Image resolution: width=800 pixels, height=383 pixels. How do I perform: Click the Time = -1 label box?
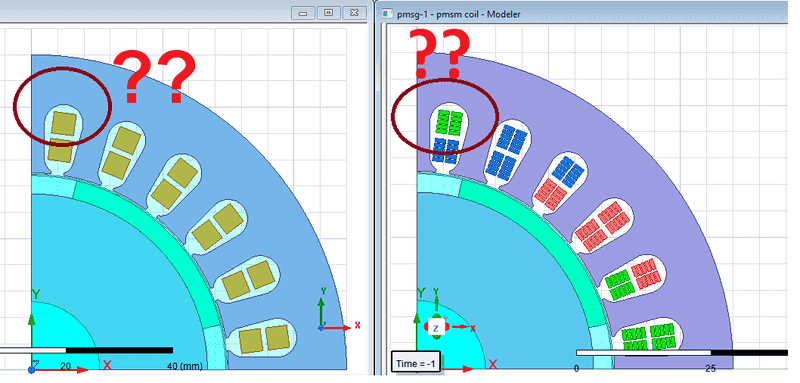[415, 364]
